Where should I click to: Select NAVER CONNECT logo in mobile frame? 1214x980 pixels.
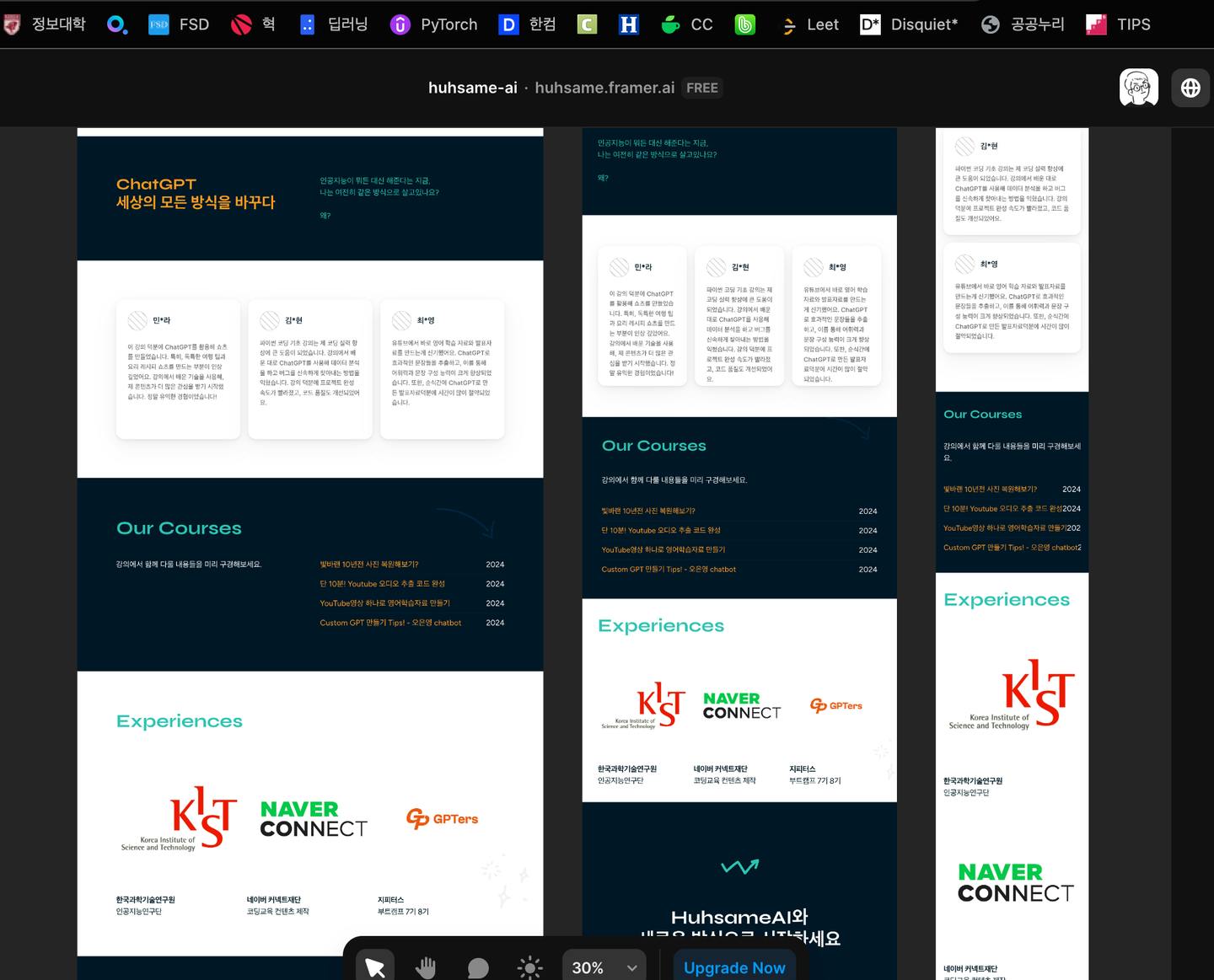(x=1015, y=882)
